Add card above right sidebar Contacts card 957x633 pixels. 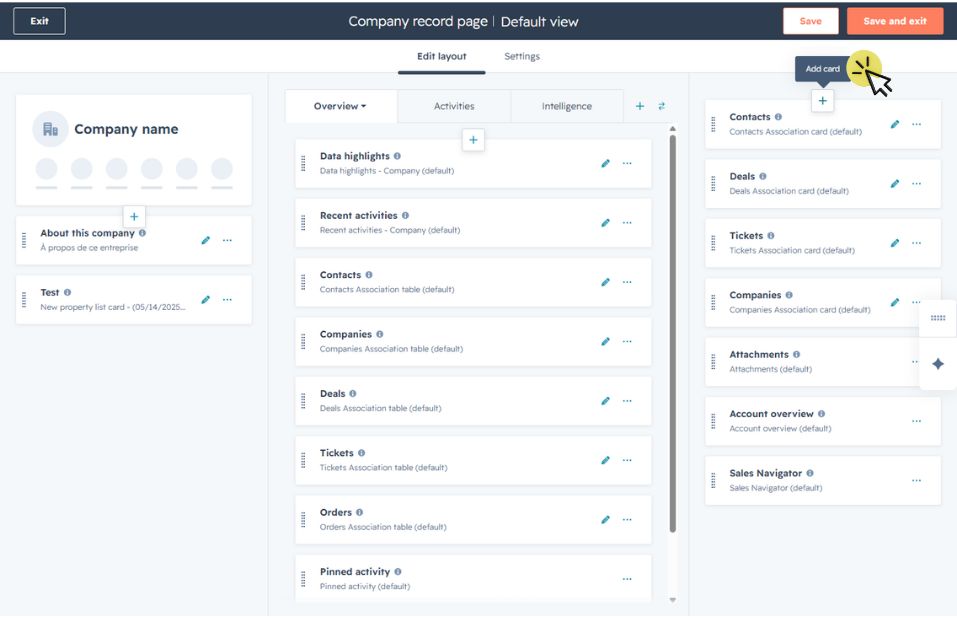822,101
